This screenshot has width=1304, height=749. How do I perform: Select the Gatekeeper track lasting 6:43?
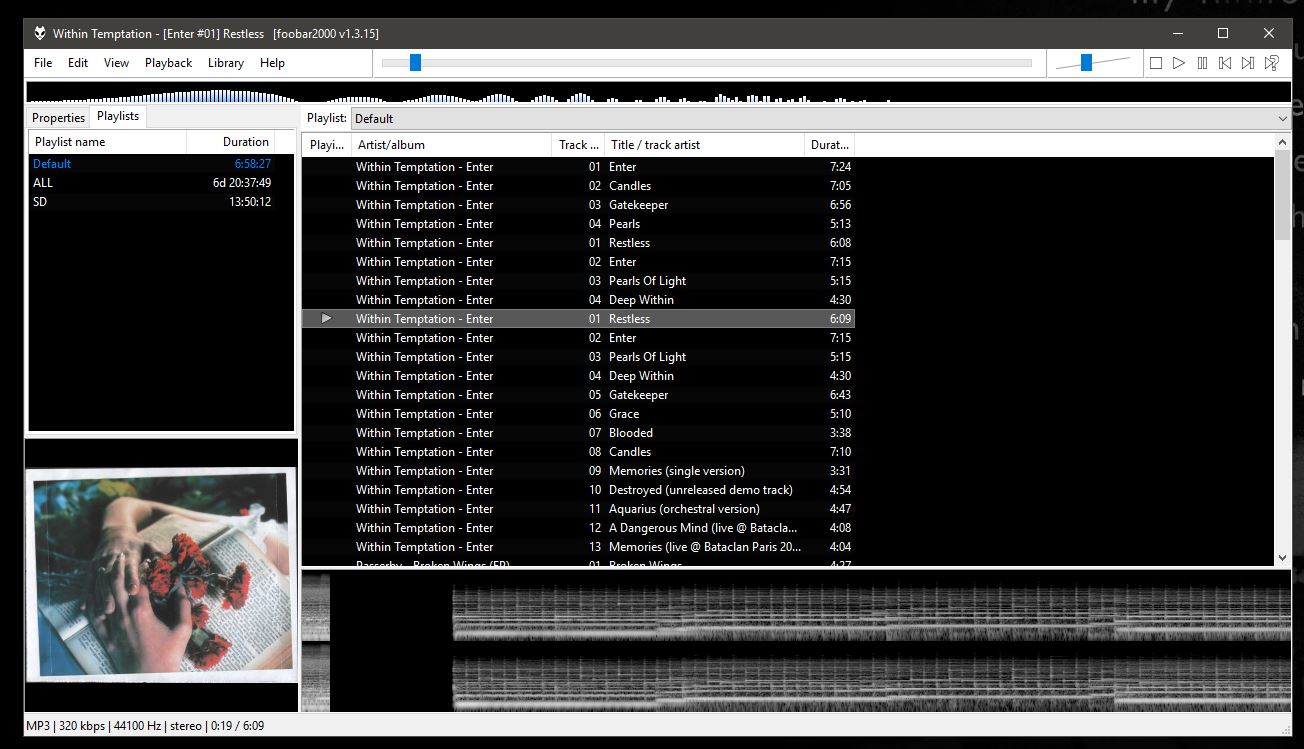[x=578, y=395]
